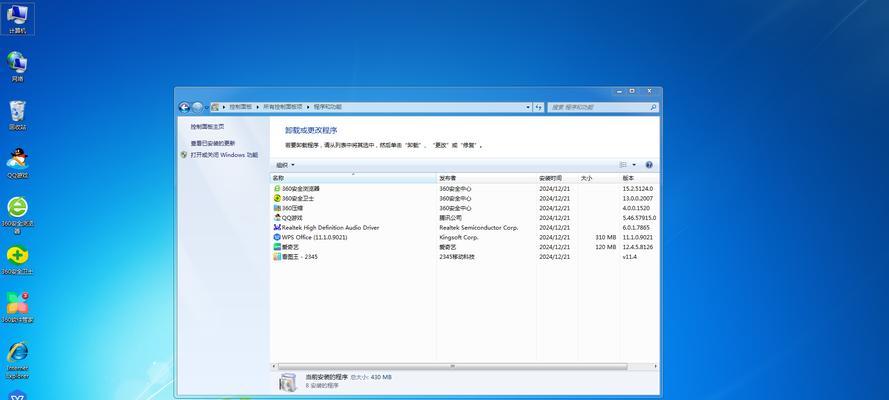Viewport: 889px width, 400px height.
Task: Click the version 4.0.0.1520 cell
Action: [x=637, y=208]
